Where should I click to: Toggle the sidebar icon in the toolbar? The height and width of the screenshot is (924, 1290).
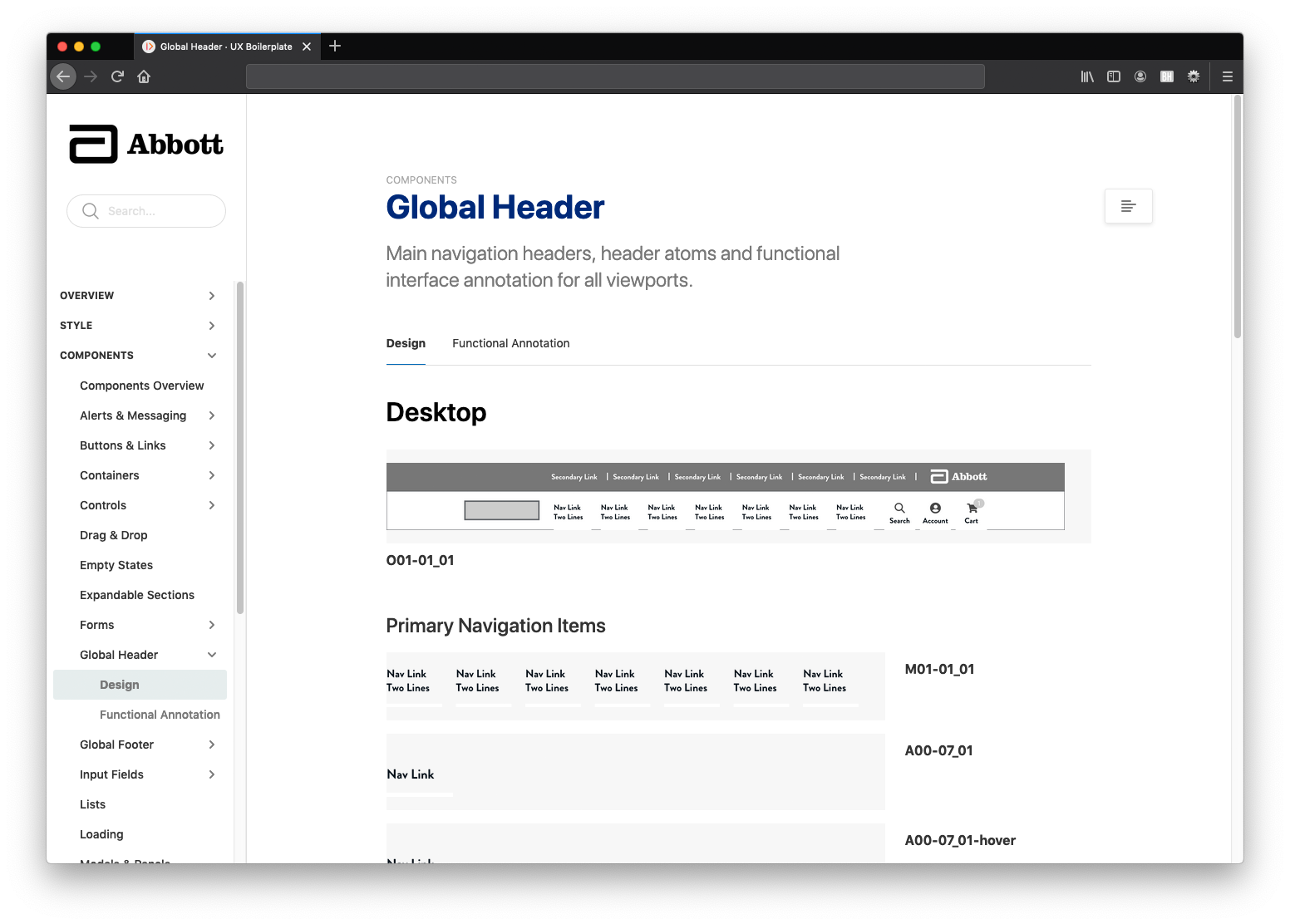tap(1113, 76)
